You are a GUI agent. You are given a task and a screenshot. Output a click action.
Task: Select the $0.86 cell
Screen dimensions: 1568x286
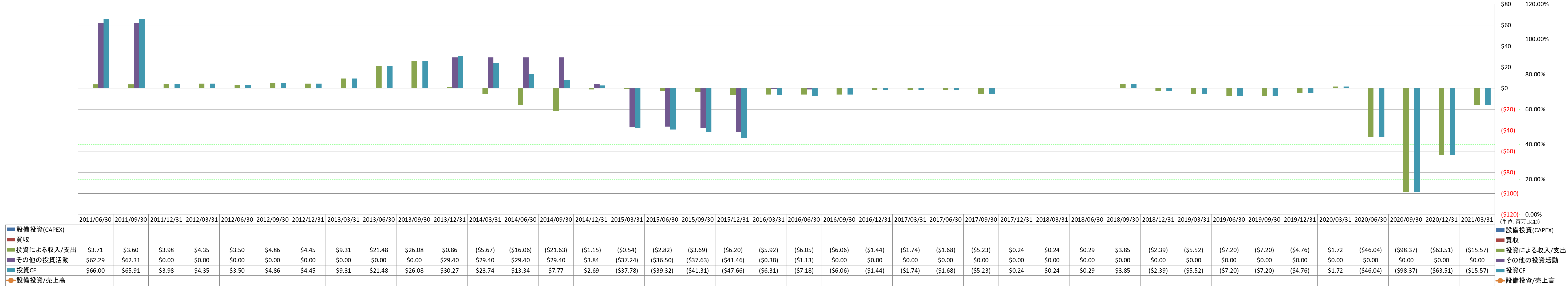click(450, 250)
